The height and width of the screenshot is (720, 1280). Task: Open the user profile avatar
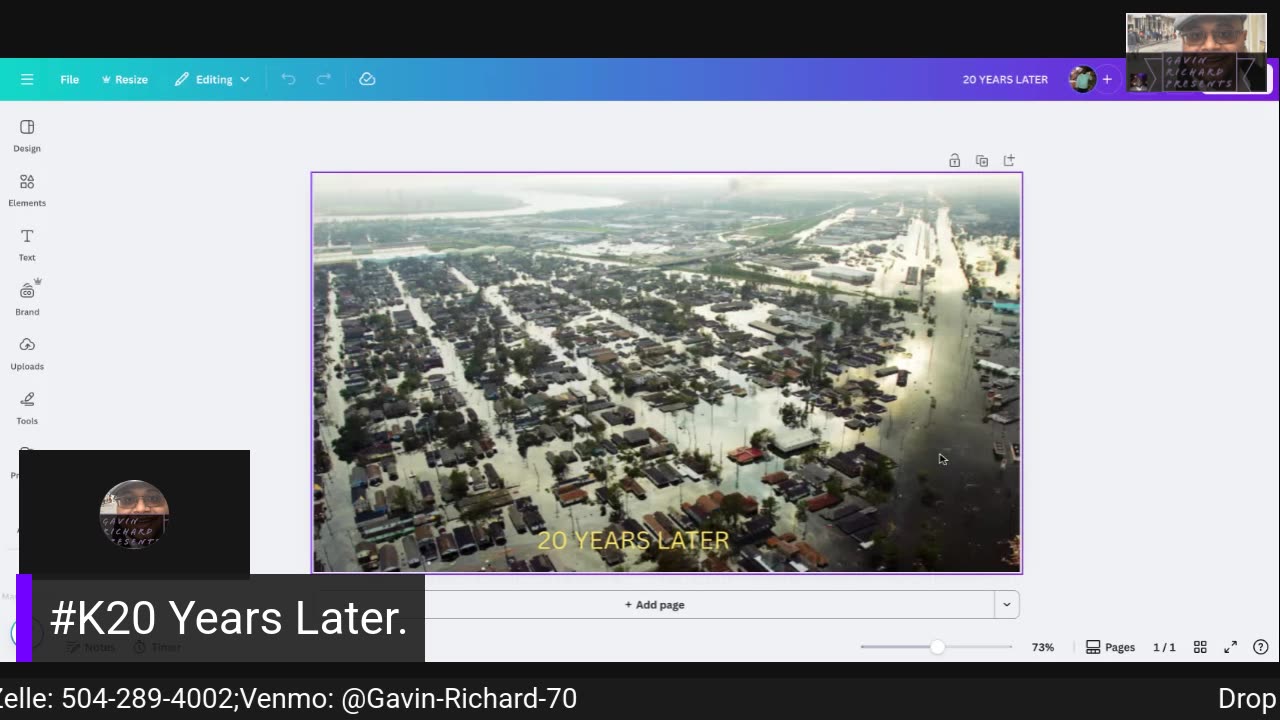[1081, 79]
